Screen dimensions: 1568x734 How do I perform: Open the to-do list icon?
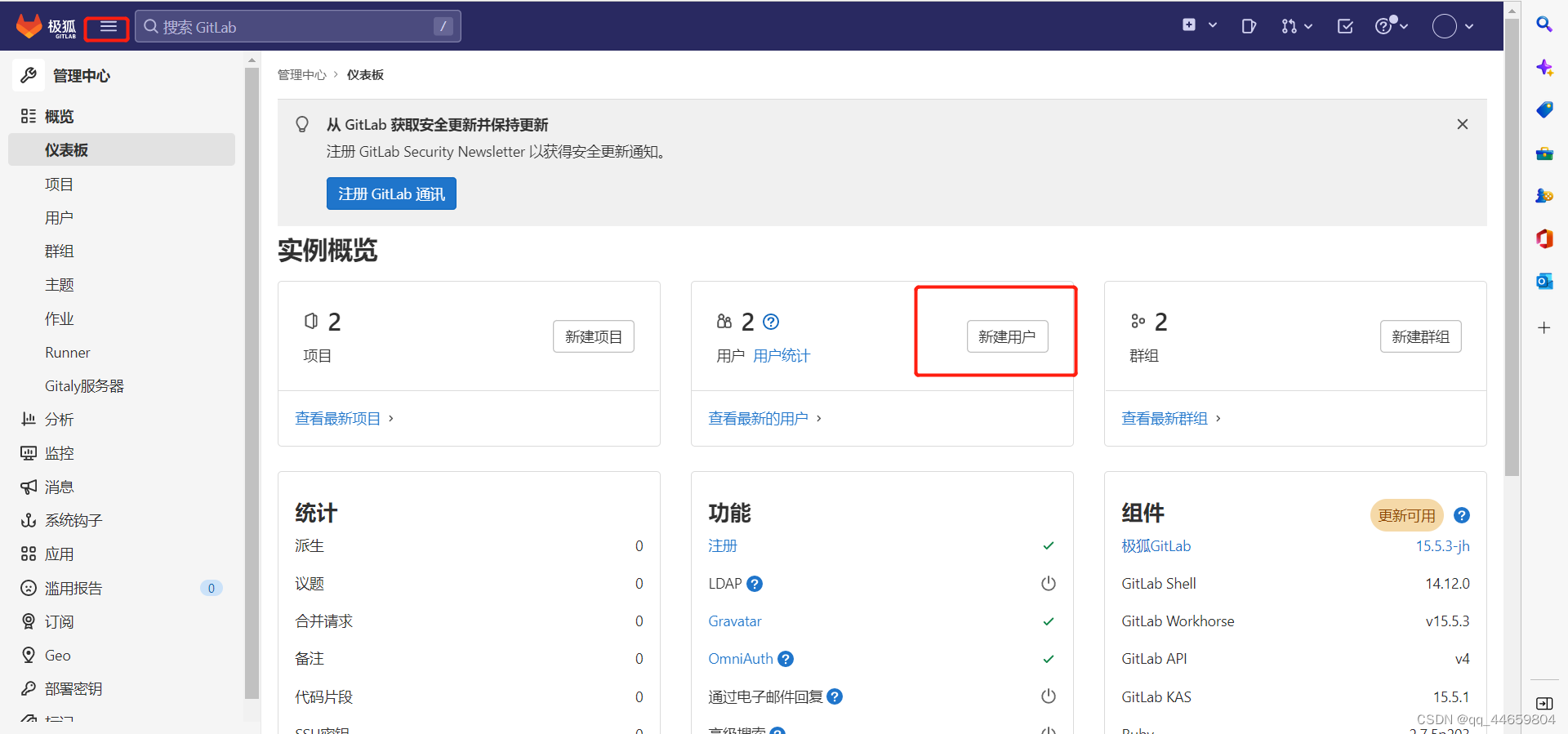tap(1345, 26)
